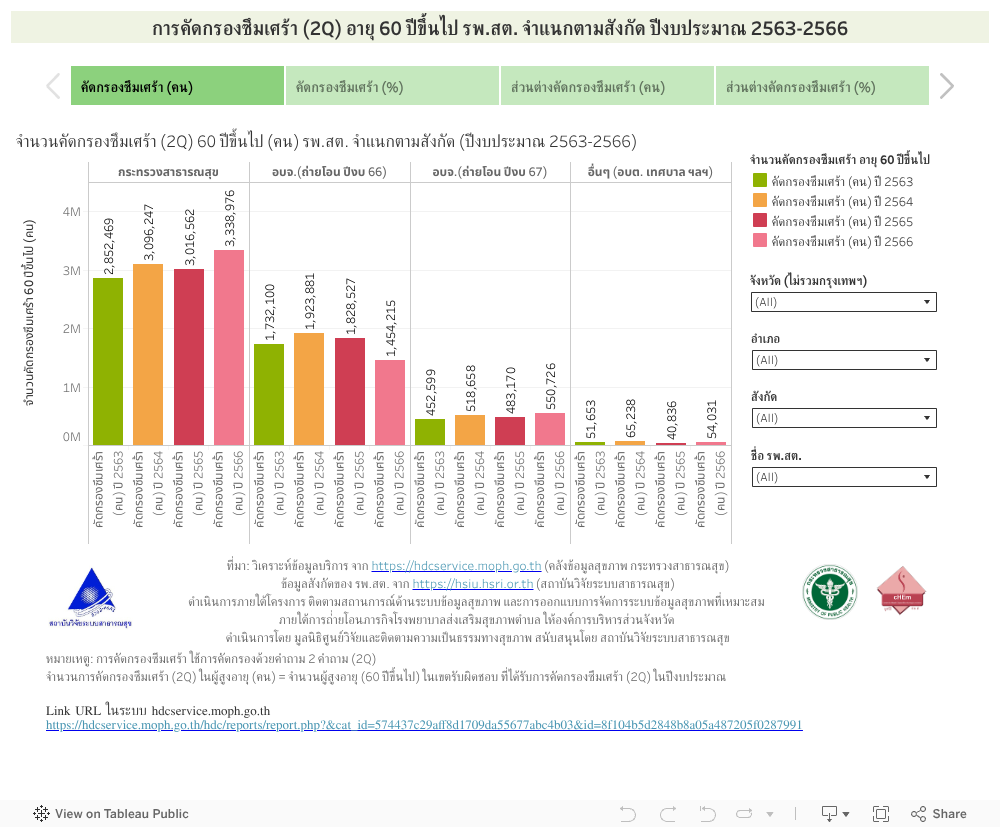This screenshot has width=1000, height=827.
Task: Enter full screen mode
Action: coord(881,813)
